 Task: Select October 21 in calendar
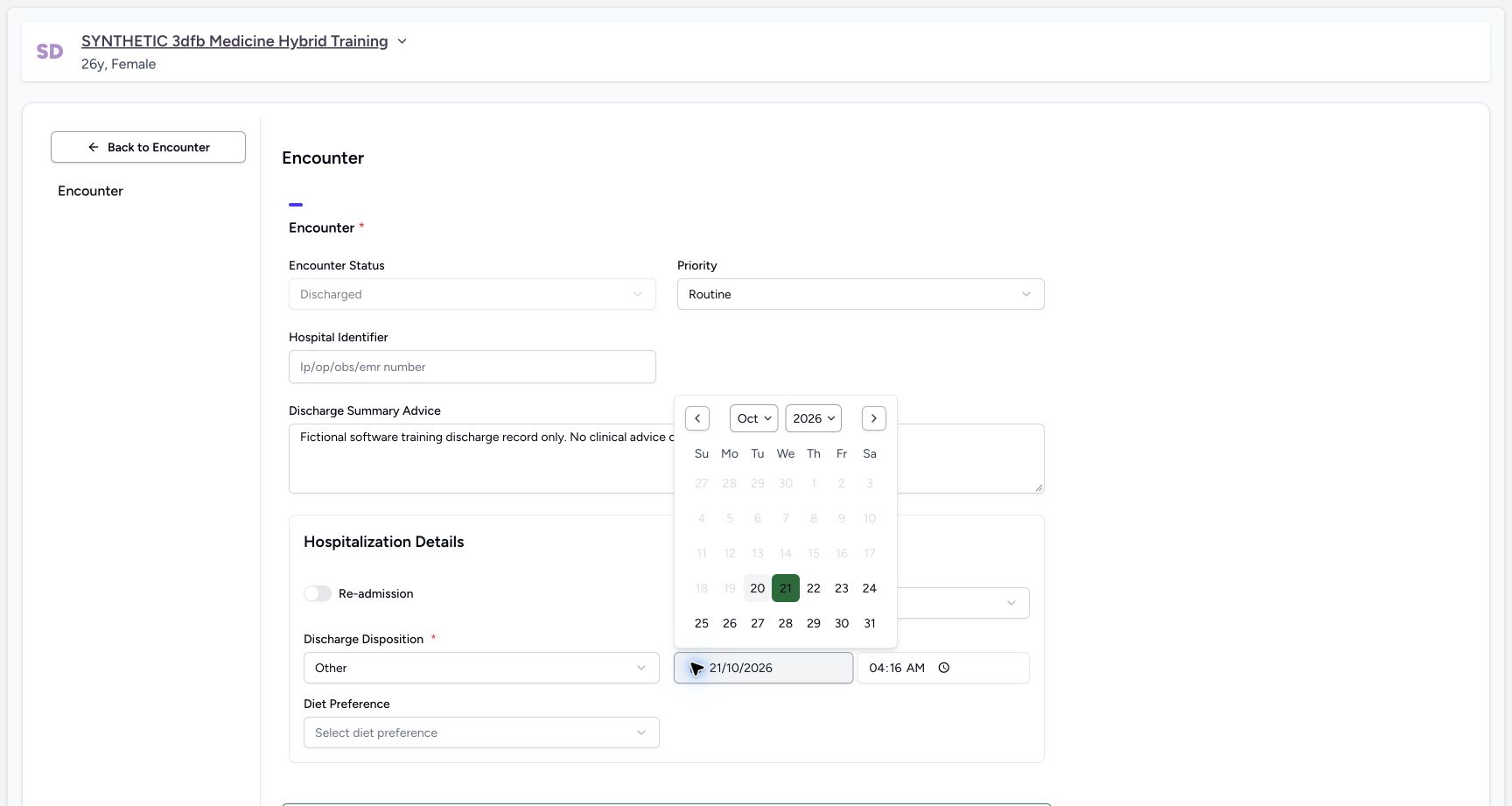point(786,588)
